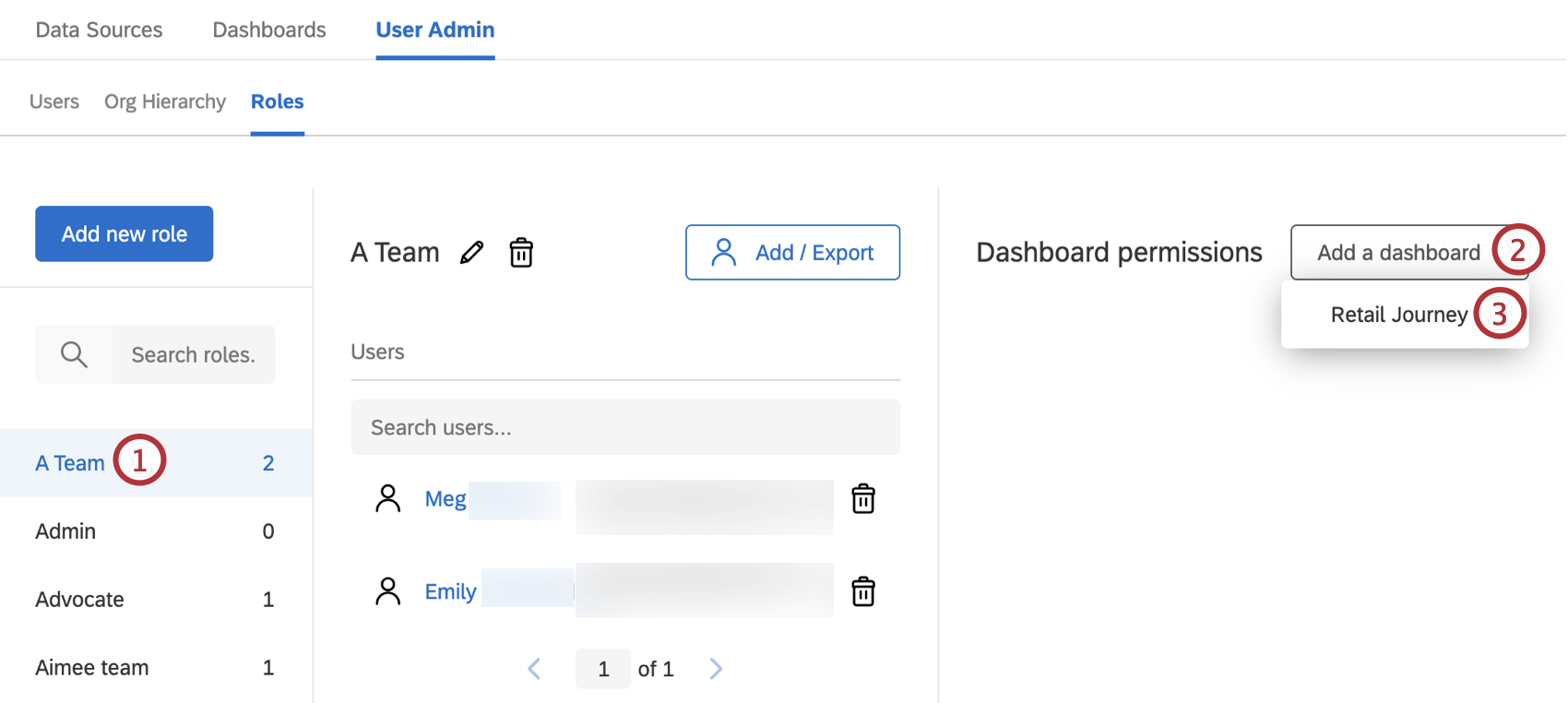1568x703 pixels.
Task: Click the Add / Export button
Action: (x=792, y=253)
